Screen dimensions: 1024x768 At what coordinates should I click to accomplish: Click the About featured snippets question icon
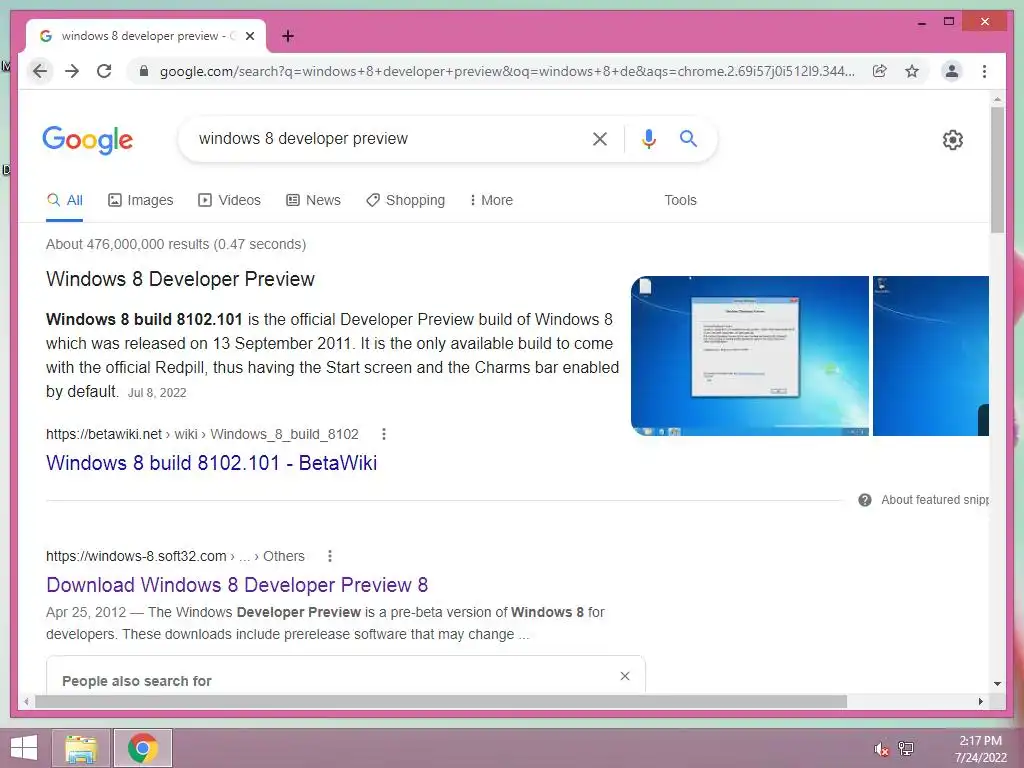[865, 500]
